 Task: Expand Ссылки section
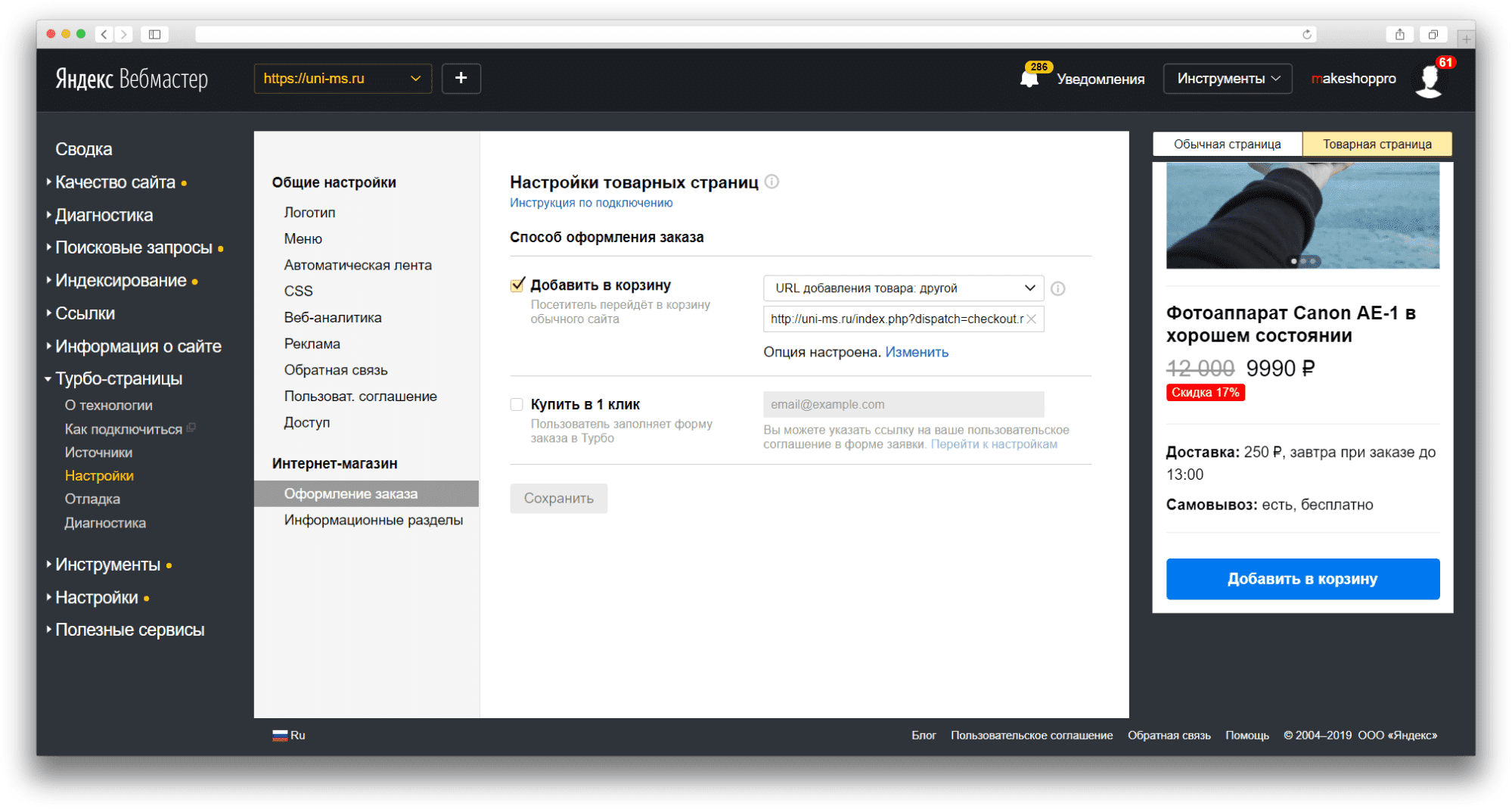85,313
